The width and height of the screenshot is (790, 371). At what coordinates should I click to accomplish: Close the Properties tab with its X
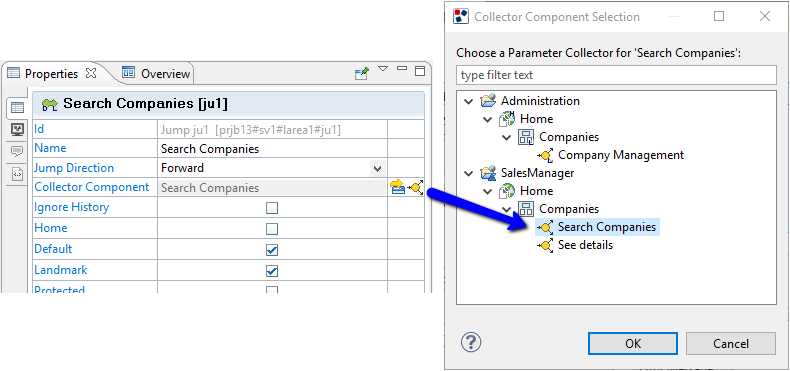click(91, 73)
